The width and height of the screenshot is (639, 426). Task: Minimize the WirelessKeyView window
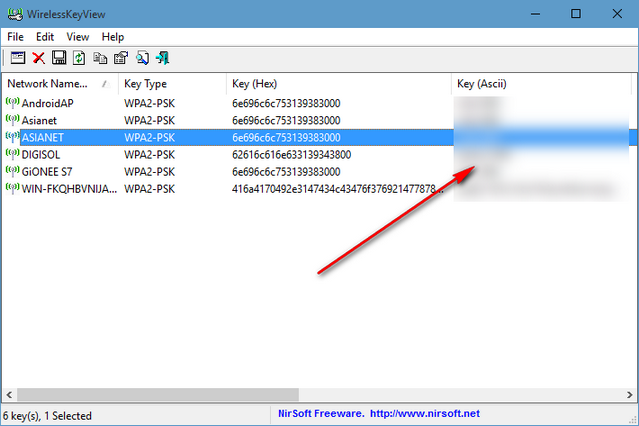point(535,14)
